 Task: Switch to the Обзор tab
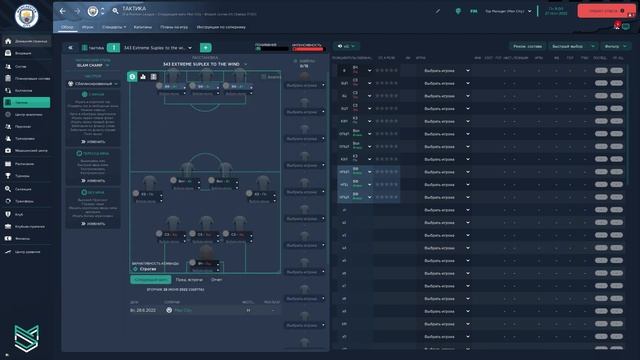(67, 27)
